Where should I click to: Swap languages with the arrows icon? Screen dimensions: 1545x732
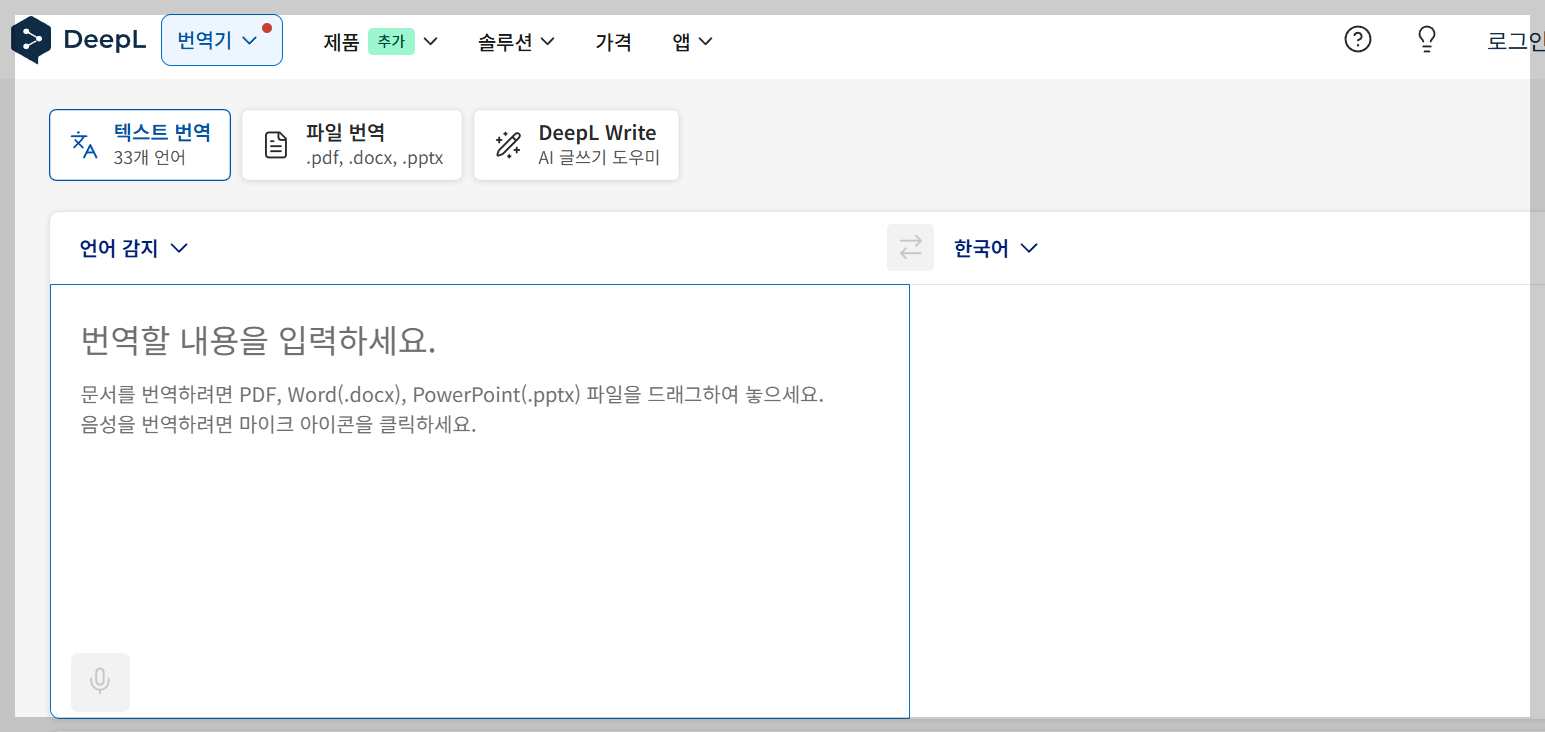(910, 247)
